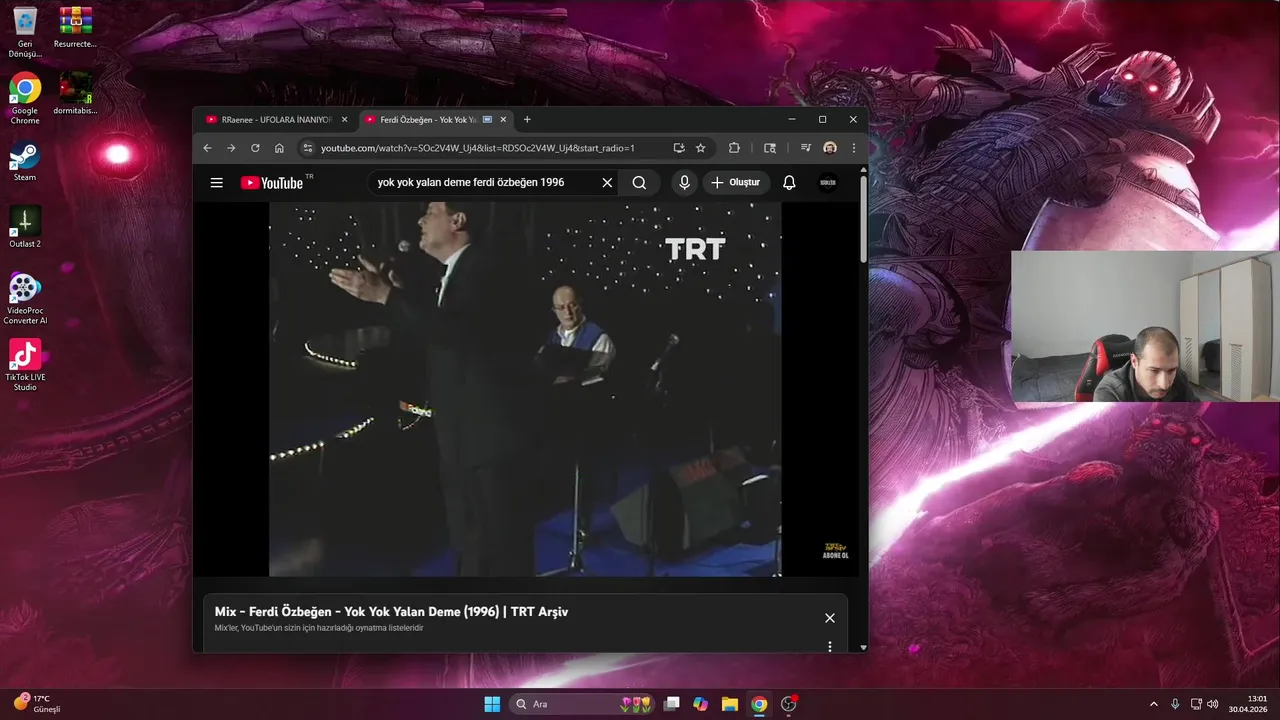1280x720 pixels.
Task: Open Task View on taskbar
Action: [672, 704]
